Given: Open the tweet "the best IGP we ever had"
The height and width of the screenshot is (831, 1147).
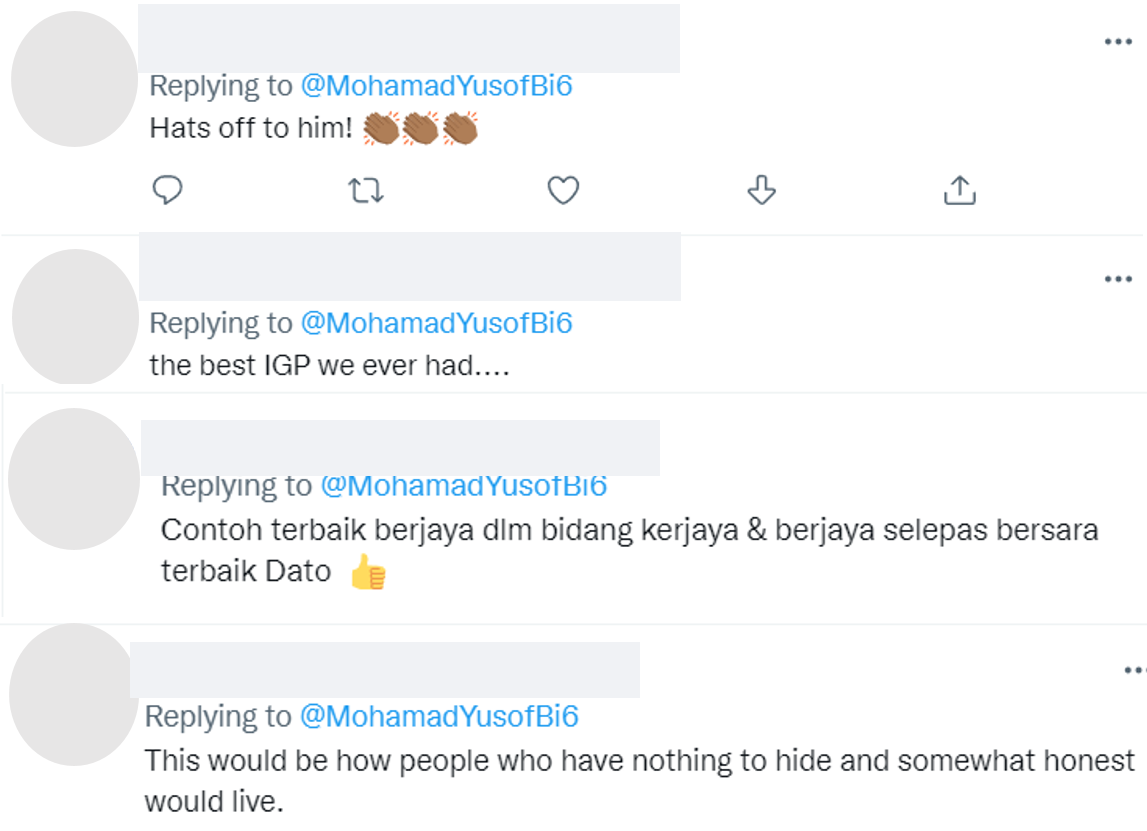Looking at the screenshot, I should coord(329,365).
